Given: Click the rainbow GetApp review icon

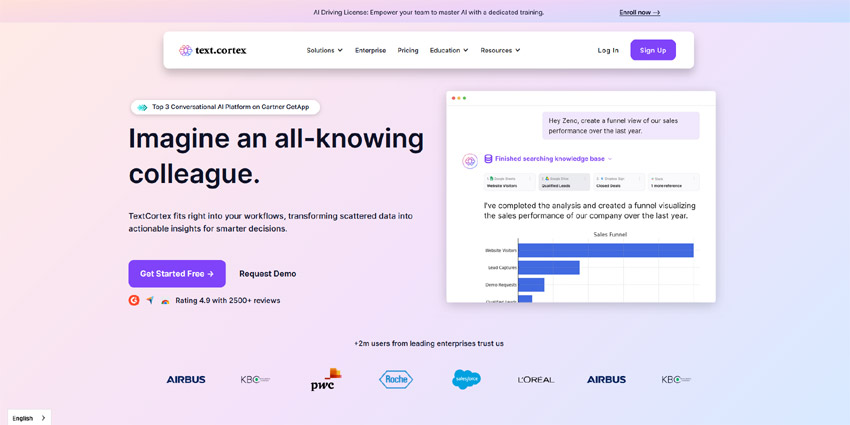Looking at the screenshot, I should pos(165,301).
